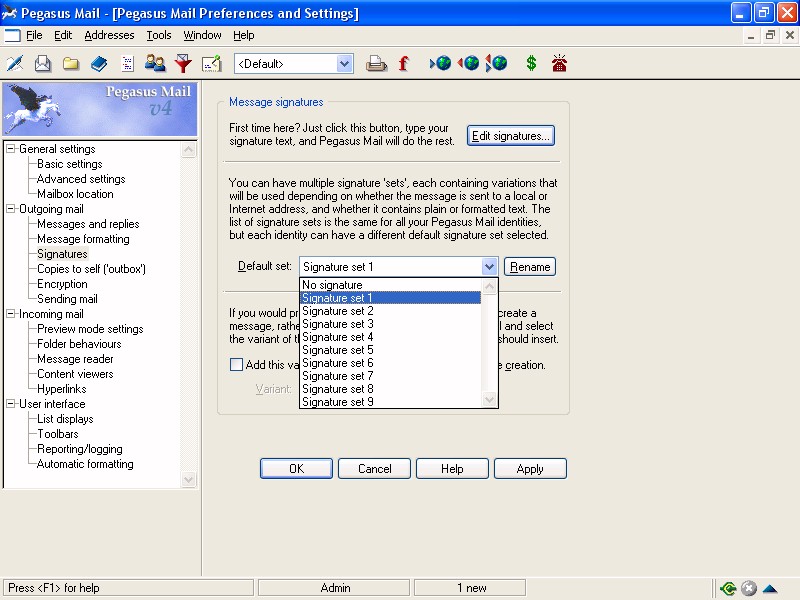The height and width of the screenshot is (600, 800).
Task: Choose 'No signature' from the dropdown list
Action: 390,285
